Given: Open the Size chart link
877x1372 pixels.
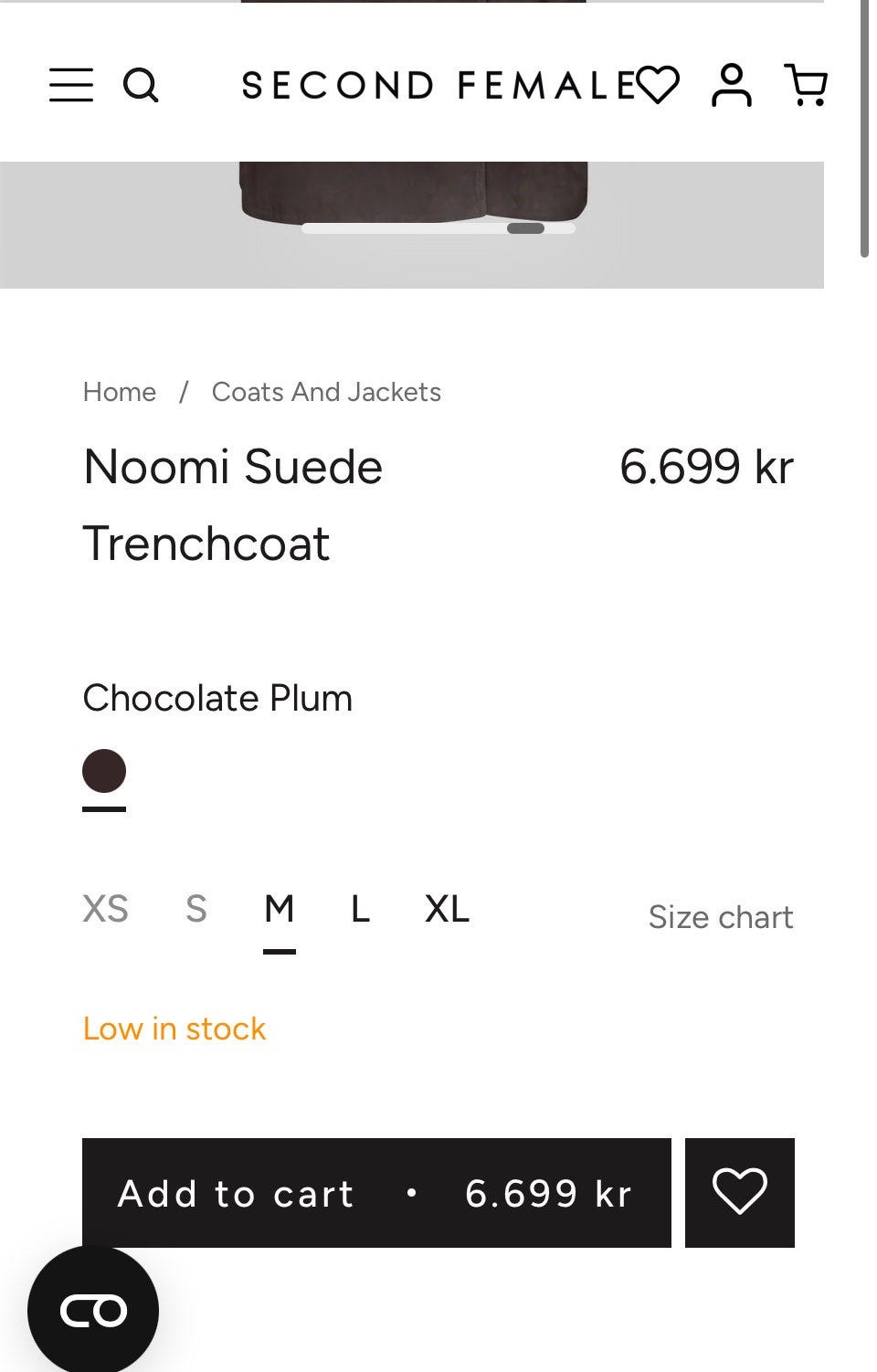Looking at the screenshot, I should coord(720,917).
